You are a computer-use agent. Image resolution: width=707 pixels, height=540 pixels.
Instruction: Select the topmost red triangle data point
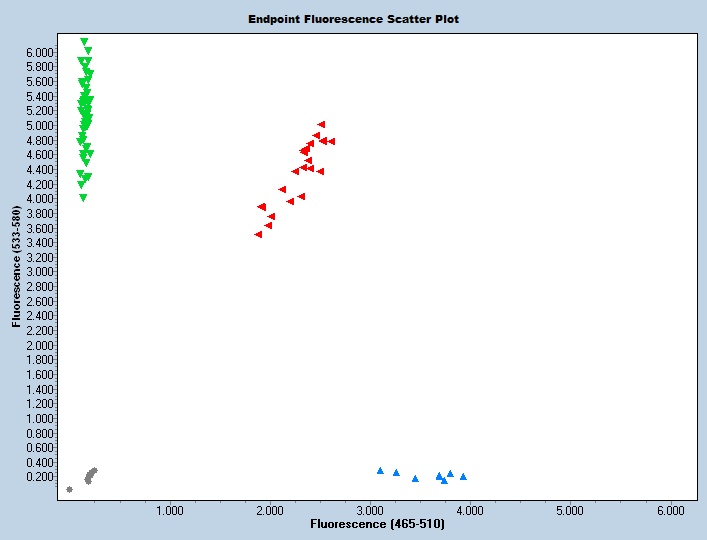321,124
